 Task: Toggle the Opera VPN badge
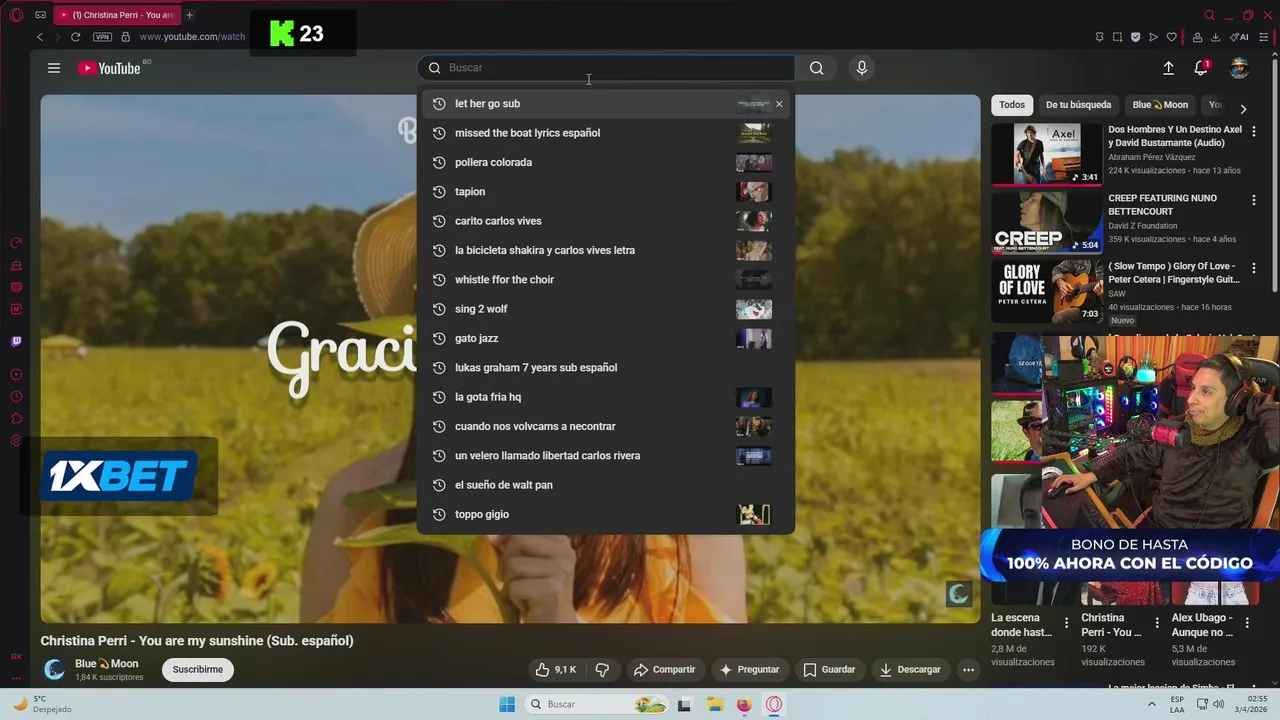coord(102,37)
